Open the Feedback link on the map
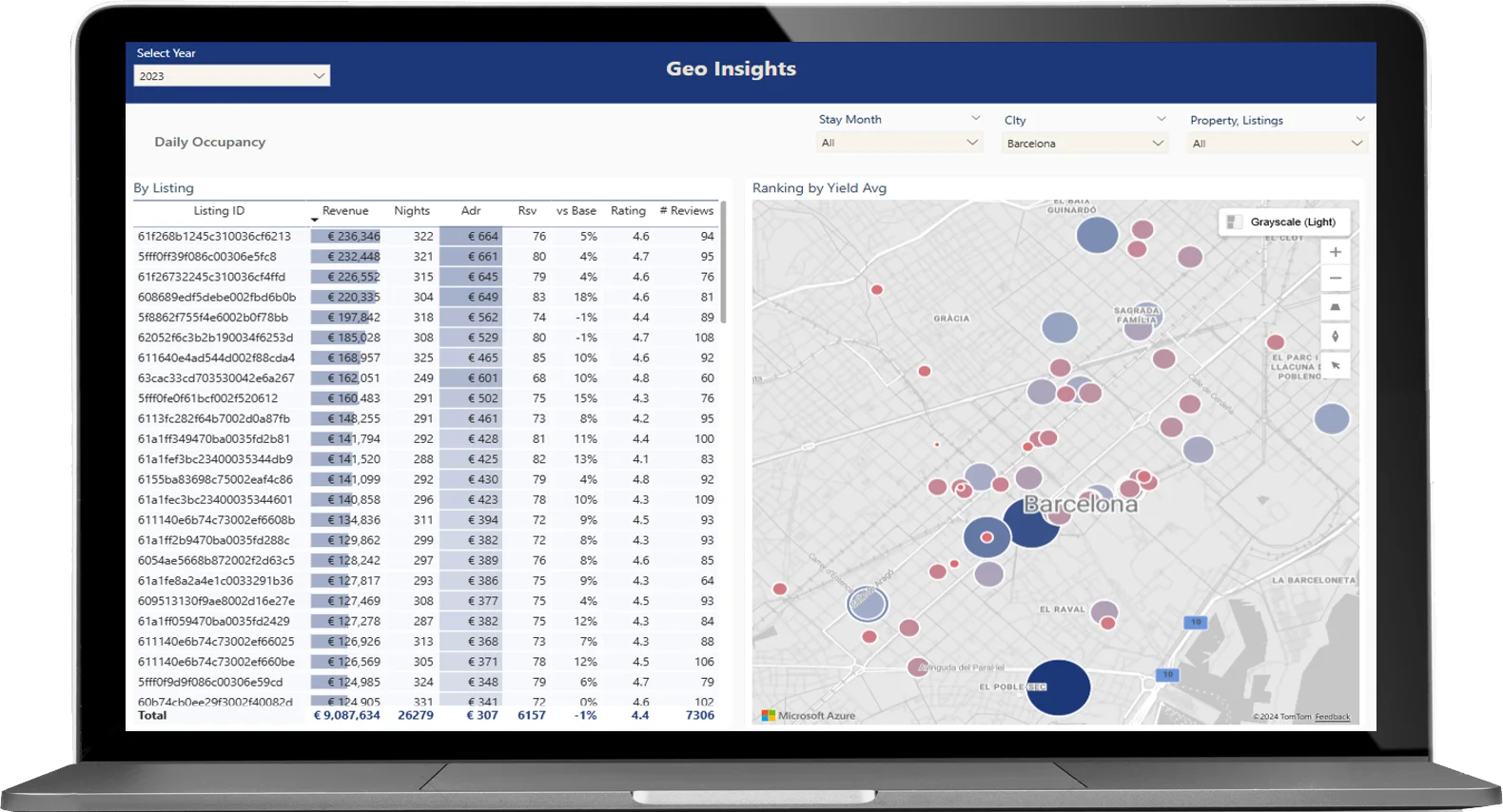The height and width of the screenshot is (812, 1503). pos(1332,717)
